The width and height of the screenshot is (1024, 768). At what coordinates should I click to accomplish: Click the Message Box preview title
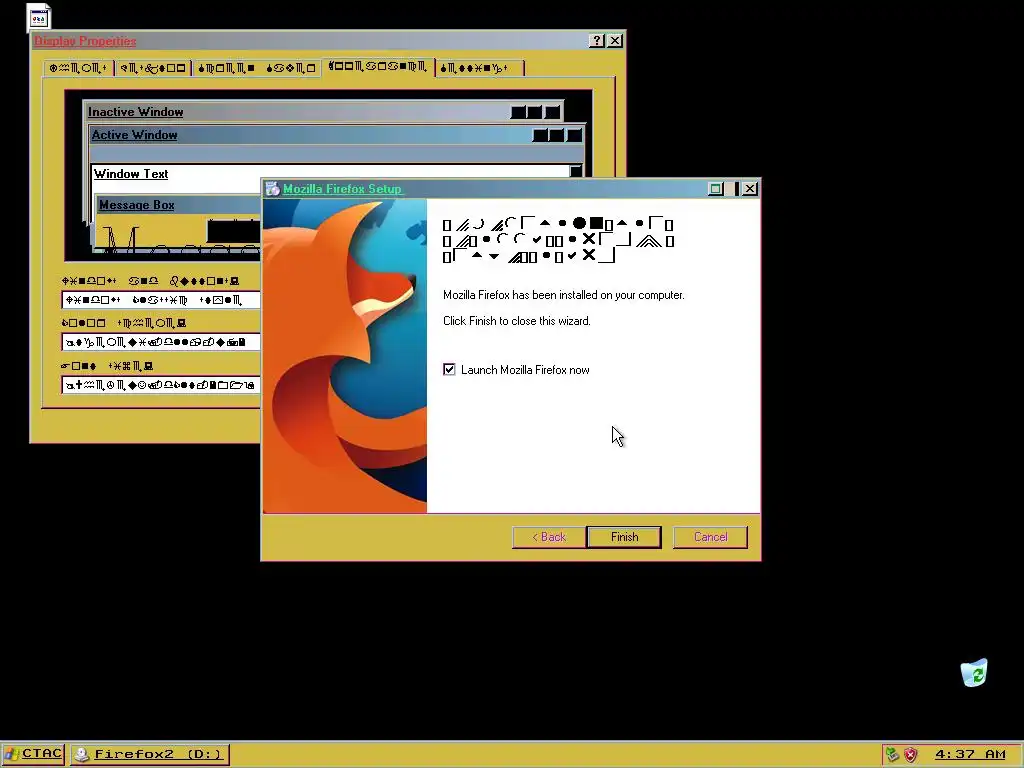tap(136, 204)
